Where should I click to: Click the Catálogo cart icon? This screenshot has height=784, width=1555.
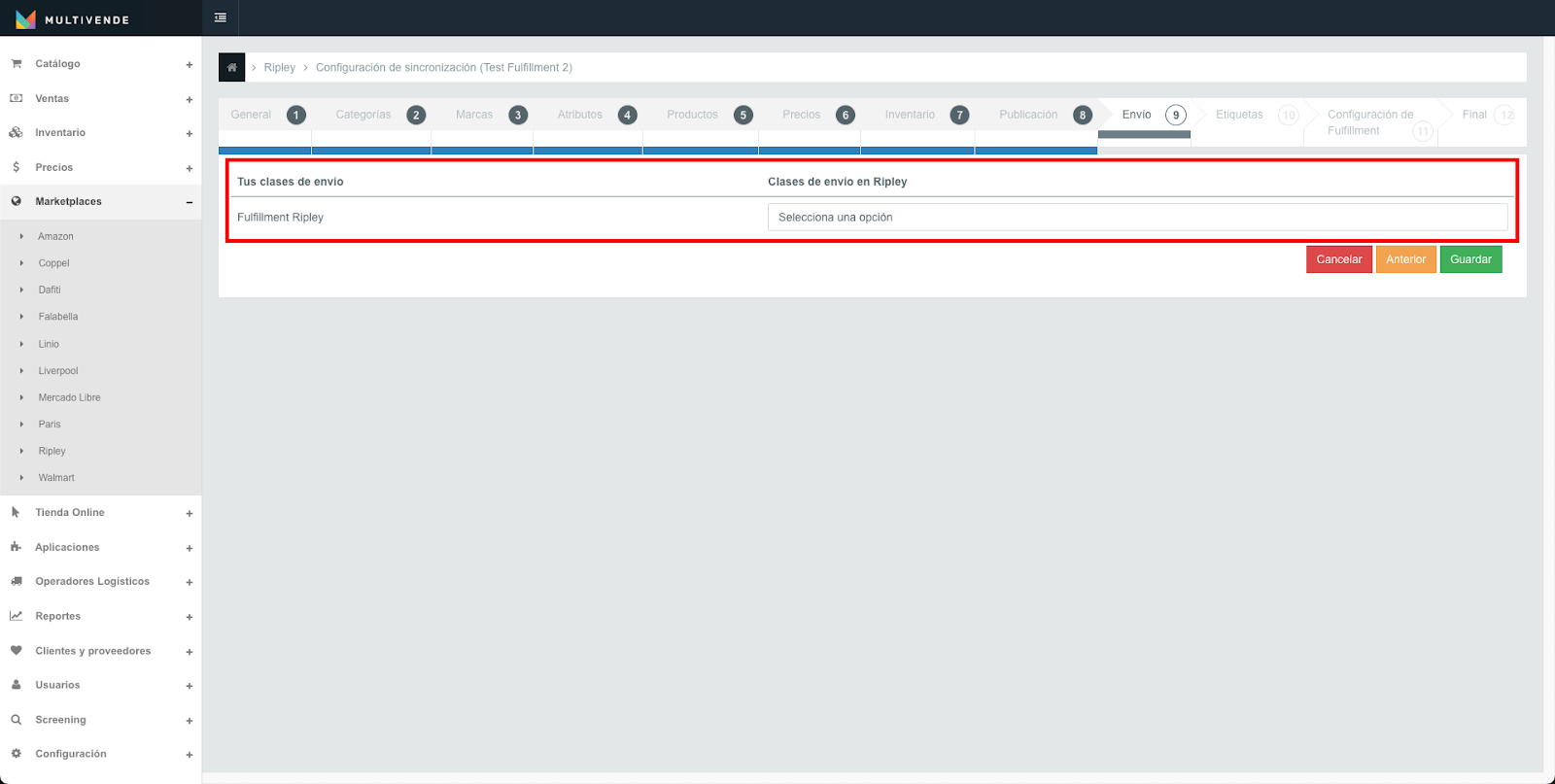click(16, 63)
